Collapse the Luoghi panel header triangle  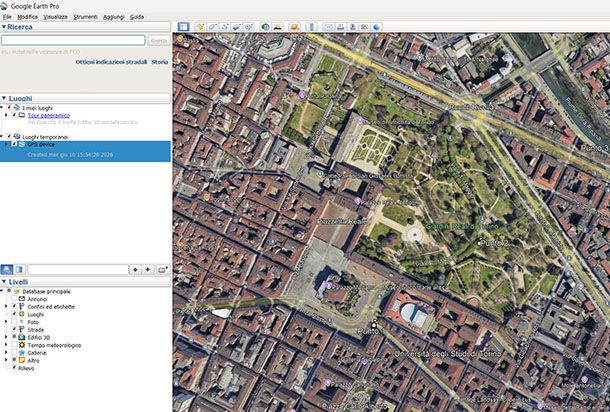(x=4, y=98)
